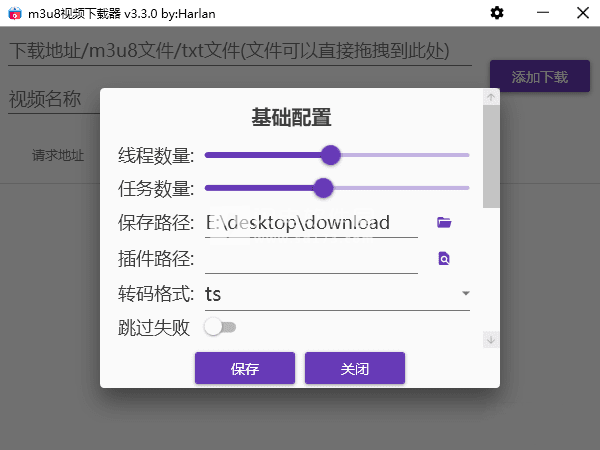Image resolution: width=600 pixels, height=450 pixels.
Task: Click the dialog scrollbar up arrow
Action: pos(491,98)
